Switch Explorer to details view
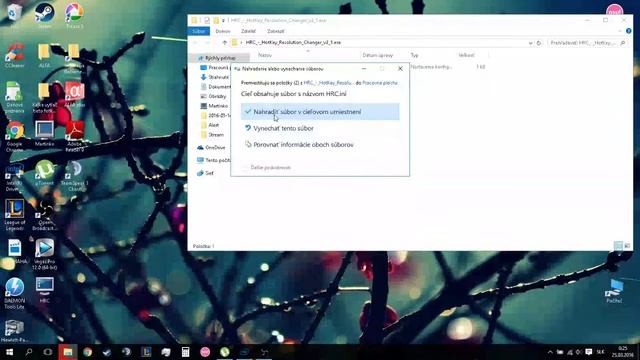Screen dimensions: 640x360 coord(618,245)
